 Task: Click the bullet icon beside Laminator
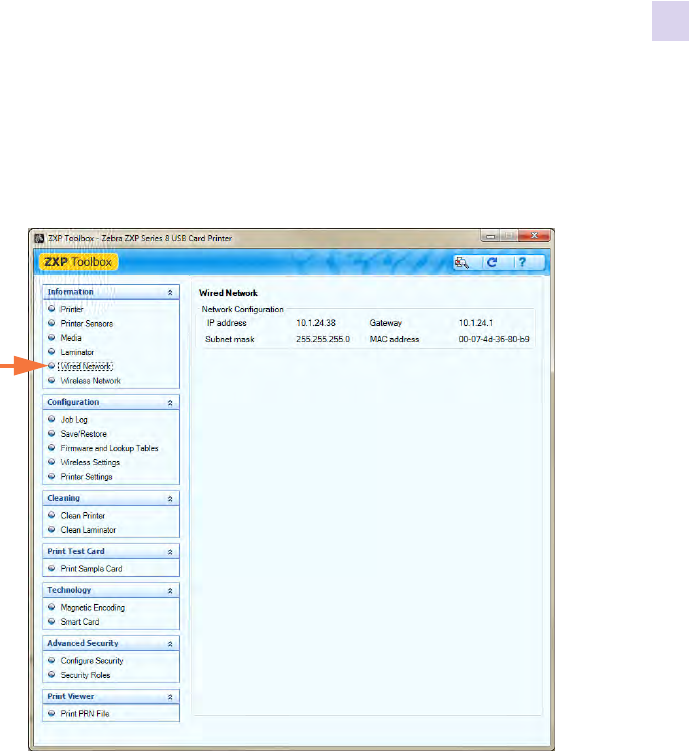point(52,352)
